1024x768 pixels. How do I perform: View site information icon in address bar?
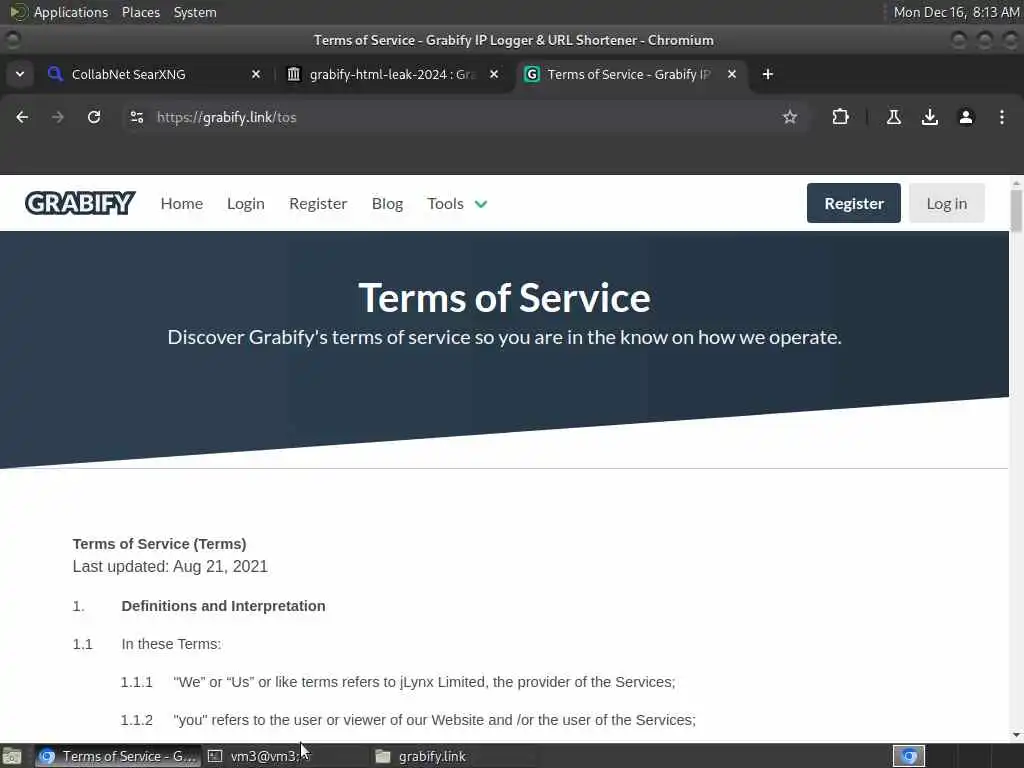click(x=136, y=117)
